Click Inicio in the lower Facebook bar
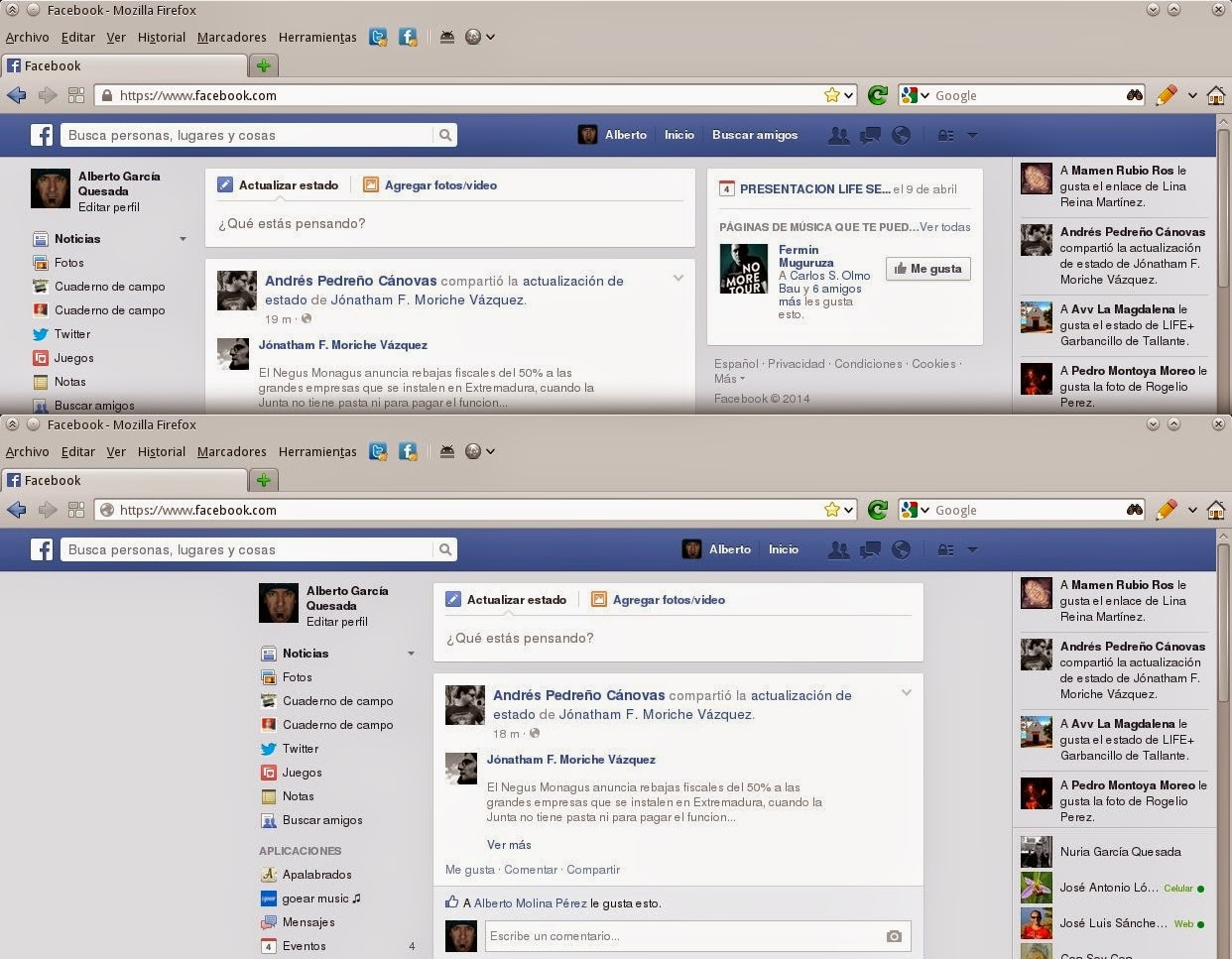Image resolution: width=1232 pixels, height=959 pixels. point(783,549)
